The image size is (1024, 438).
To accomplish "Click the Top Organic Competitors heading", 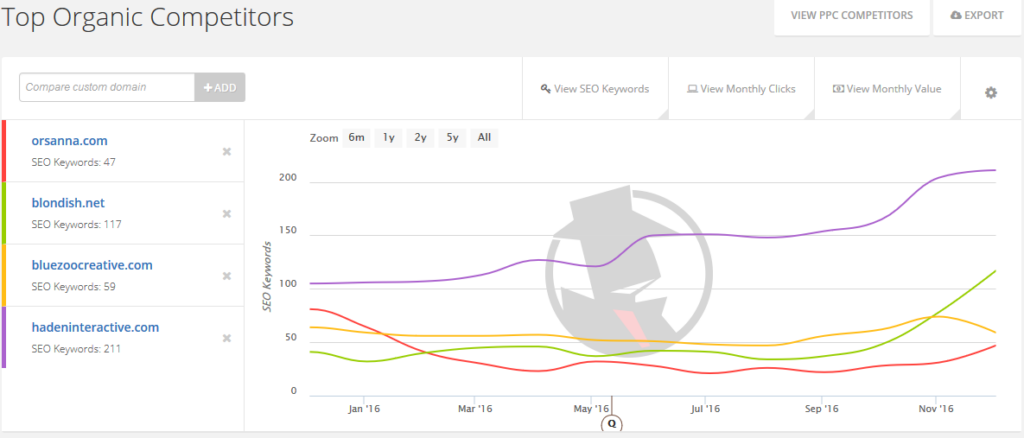I will tap(147, 18).
